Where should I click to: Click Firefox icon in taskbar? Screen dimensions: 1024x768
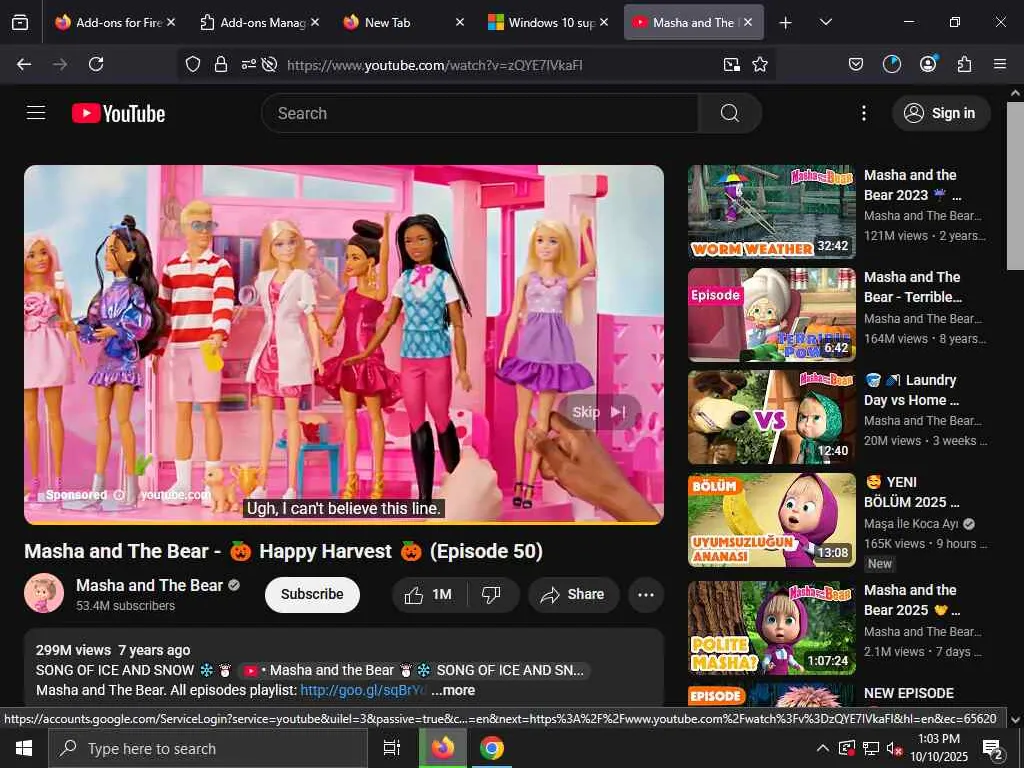442,748
